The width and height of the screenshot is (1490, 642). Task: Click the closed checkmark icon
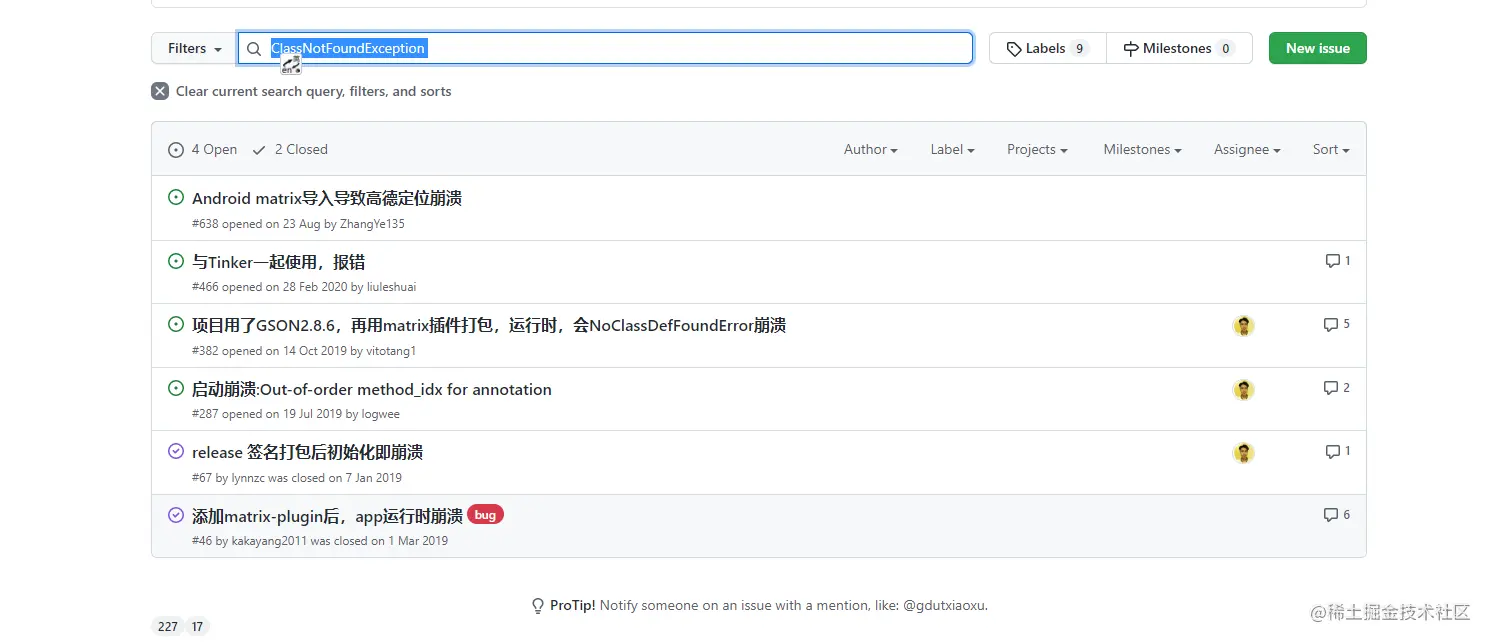tap(259, 150)
